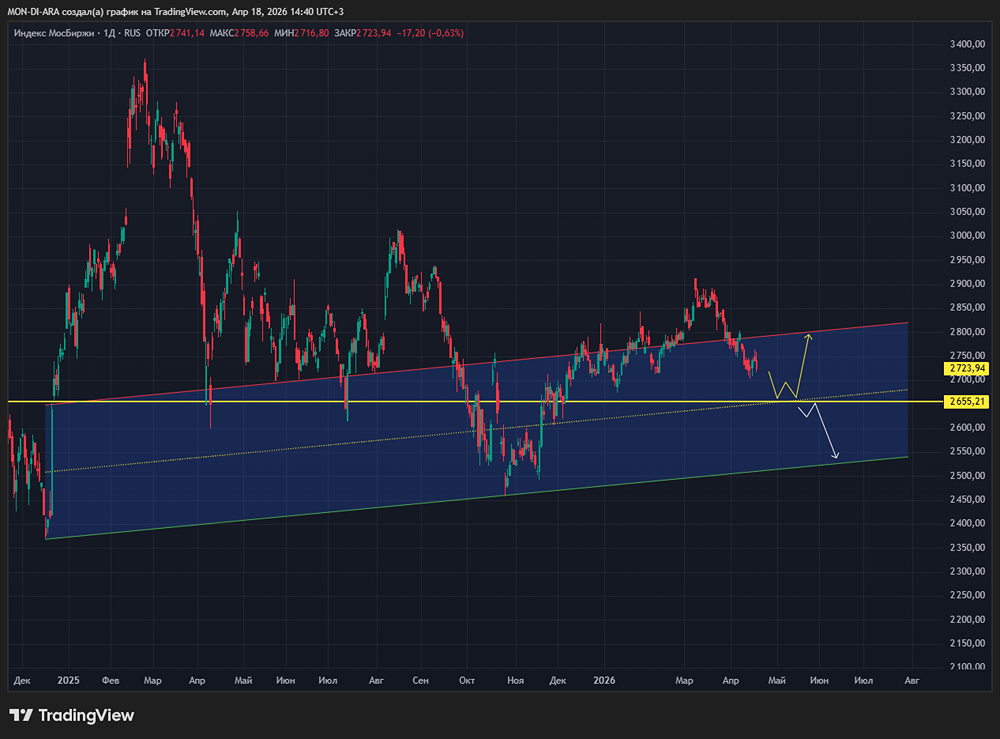Click the 3250,00 price axis label
This screenshot has height=739, width=1000.
click(967, 116)
